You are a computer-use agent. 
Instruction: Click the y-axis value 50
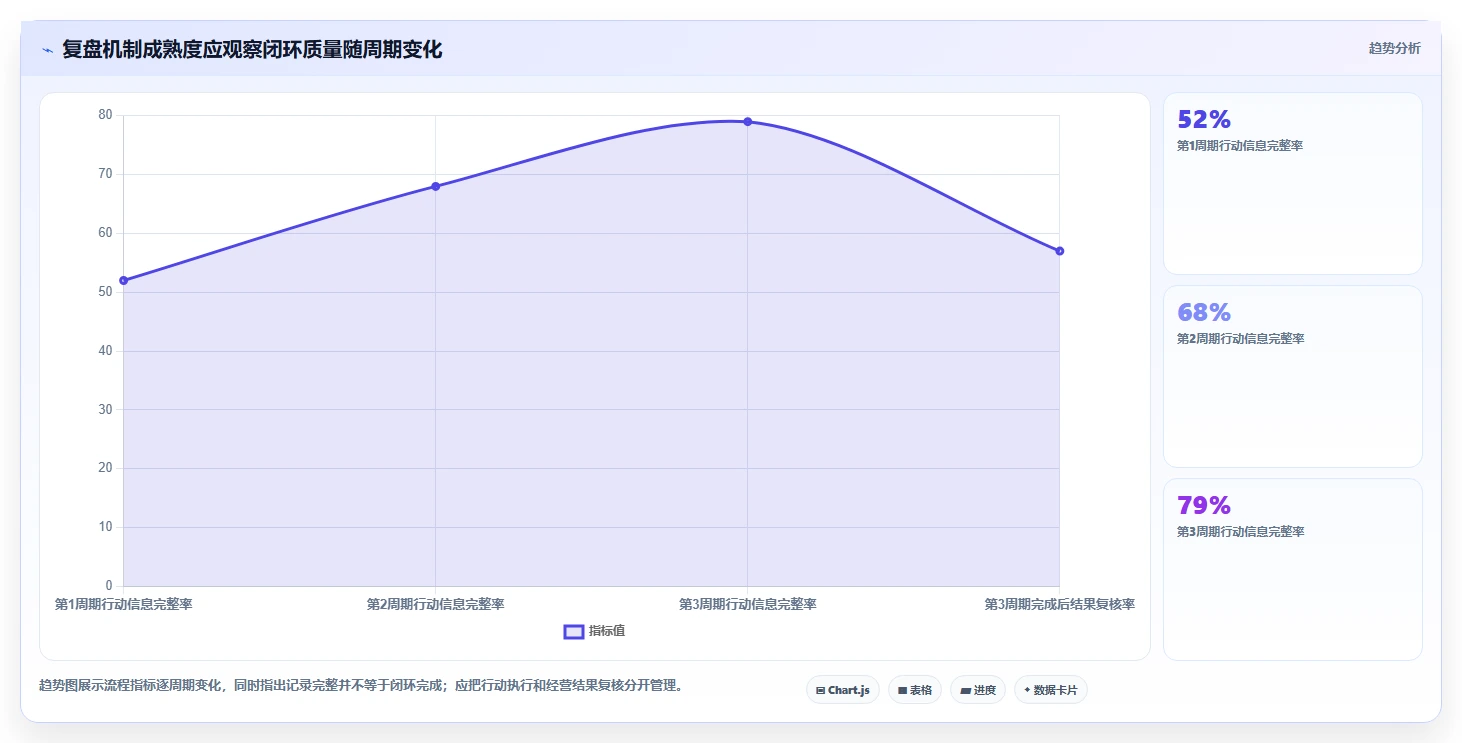pos(105,292)
